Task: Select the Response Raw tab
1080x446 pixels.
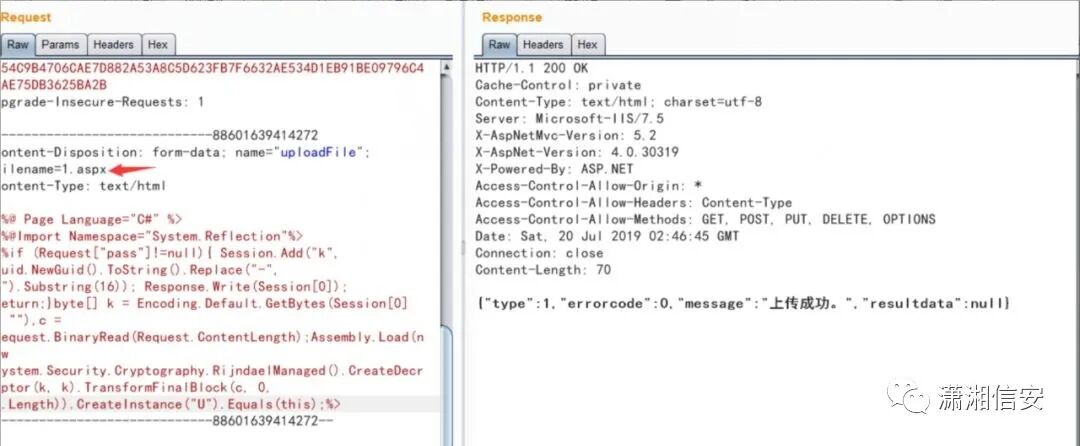Action: [499, 44]
